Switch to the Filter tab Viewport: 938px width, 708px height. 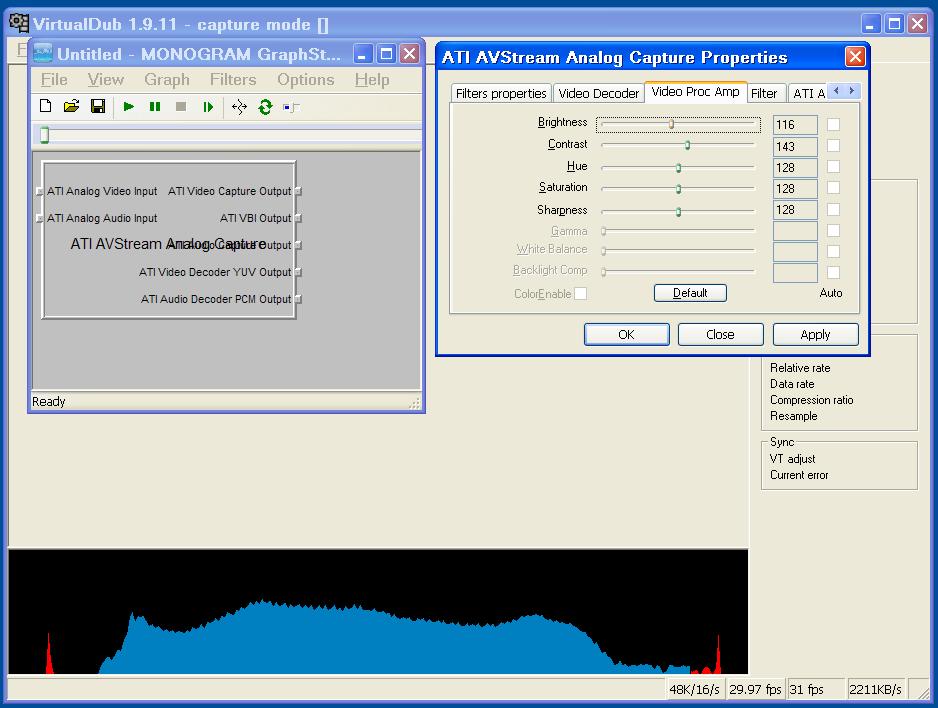pos(764,93)
